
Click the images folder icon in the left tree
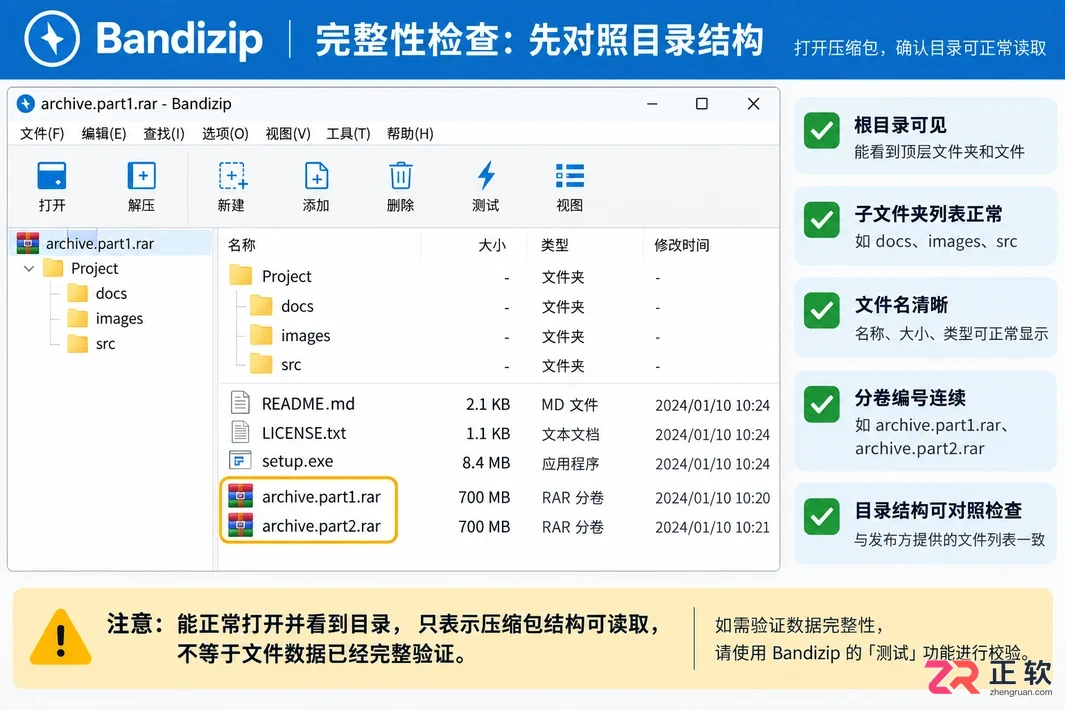point(77,318)
